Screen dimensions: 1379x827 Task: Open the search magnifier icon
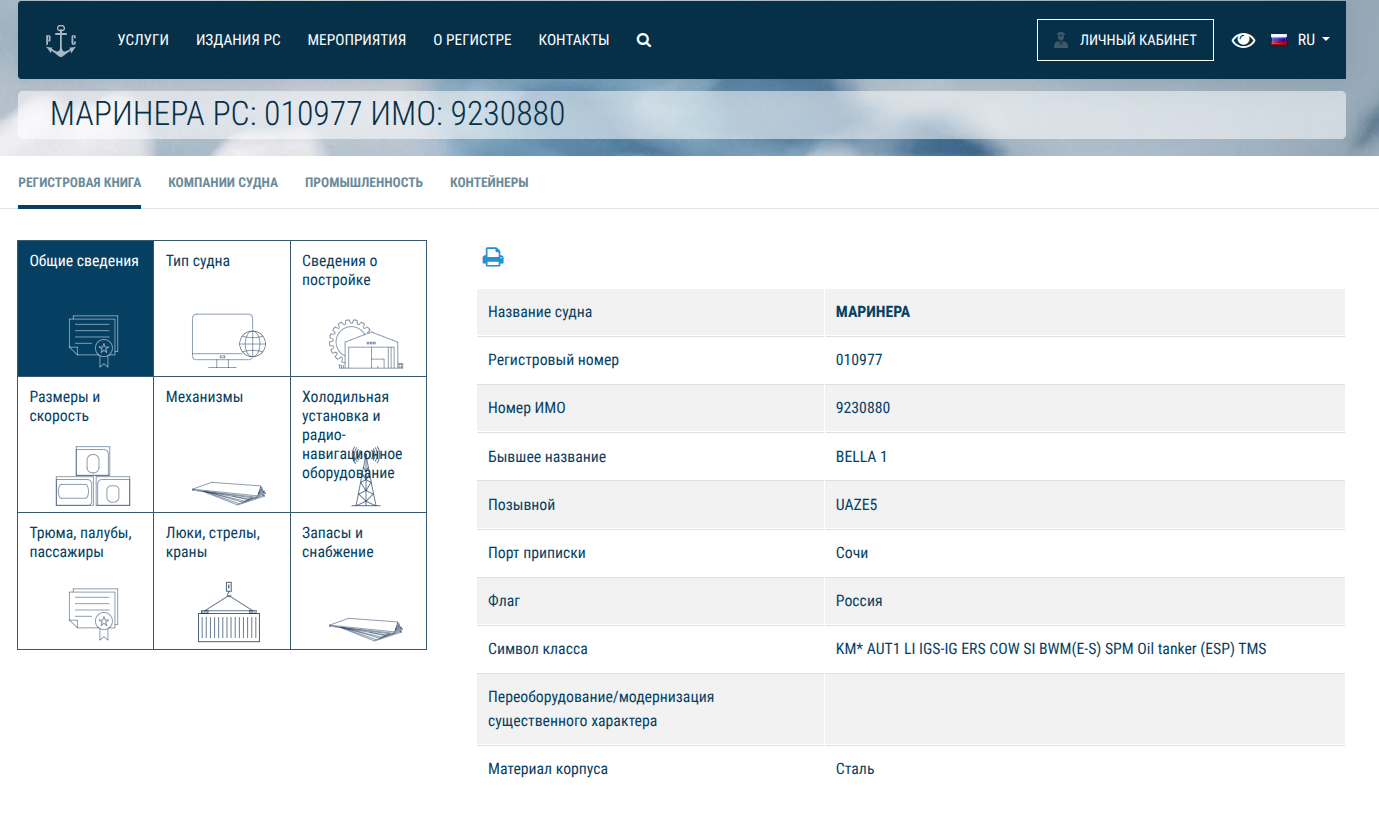pyautogui.click(x=644, y=41)
